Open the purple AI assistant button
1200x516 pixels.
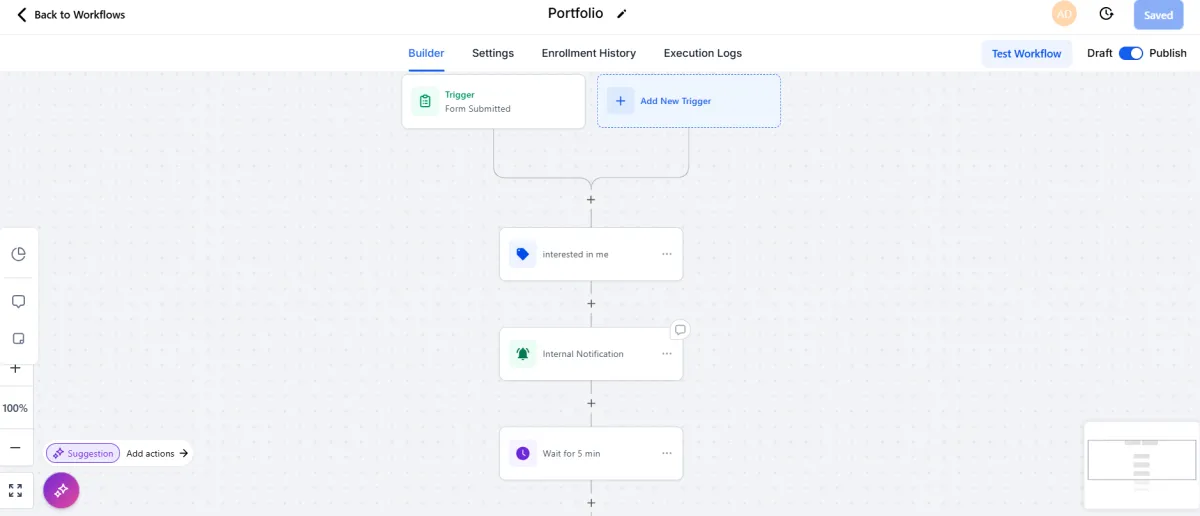pyautogui.click(x=61, y=490)
